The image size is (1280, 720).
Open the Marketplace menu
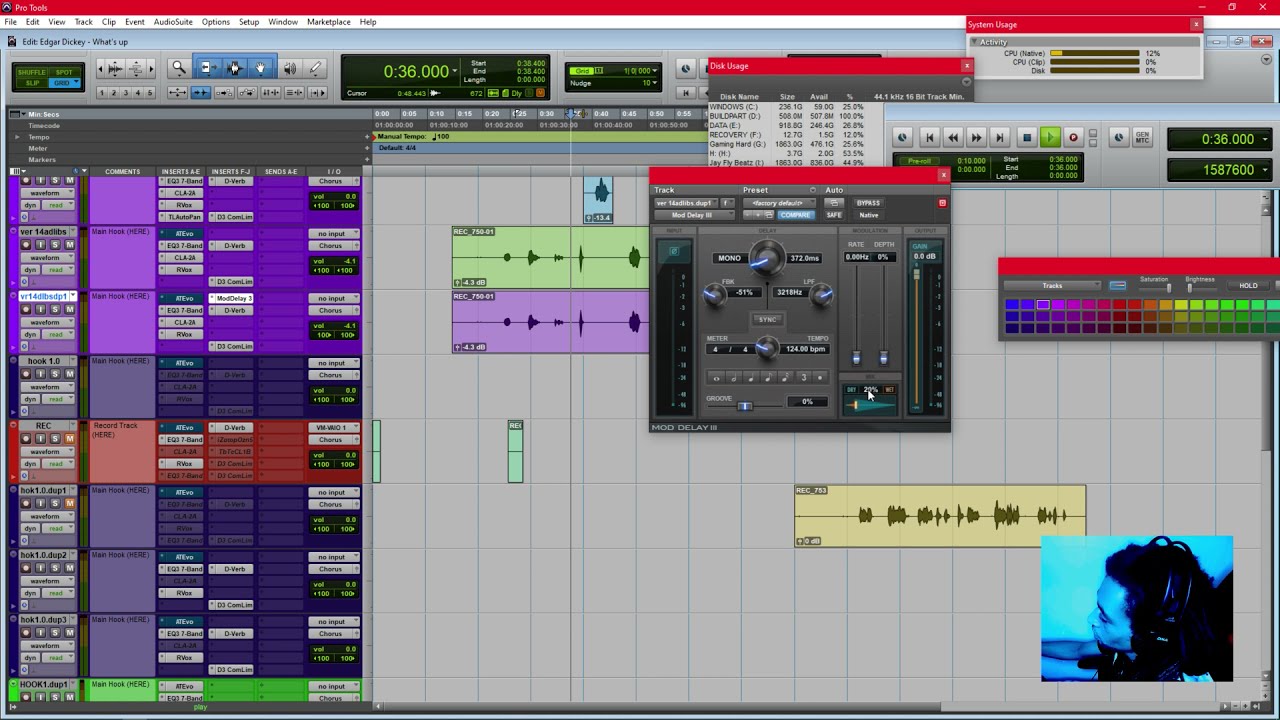(x=328, y=22)
